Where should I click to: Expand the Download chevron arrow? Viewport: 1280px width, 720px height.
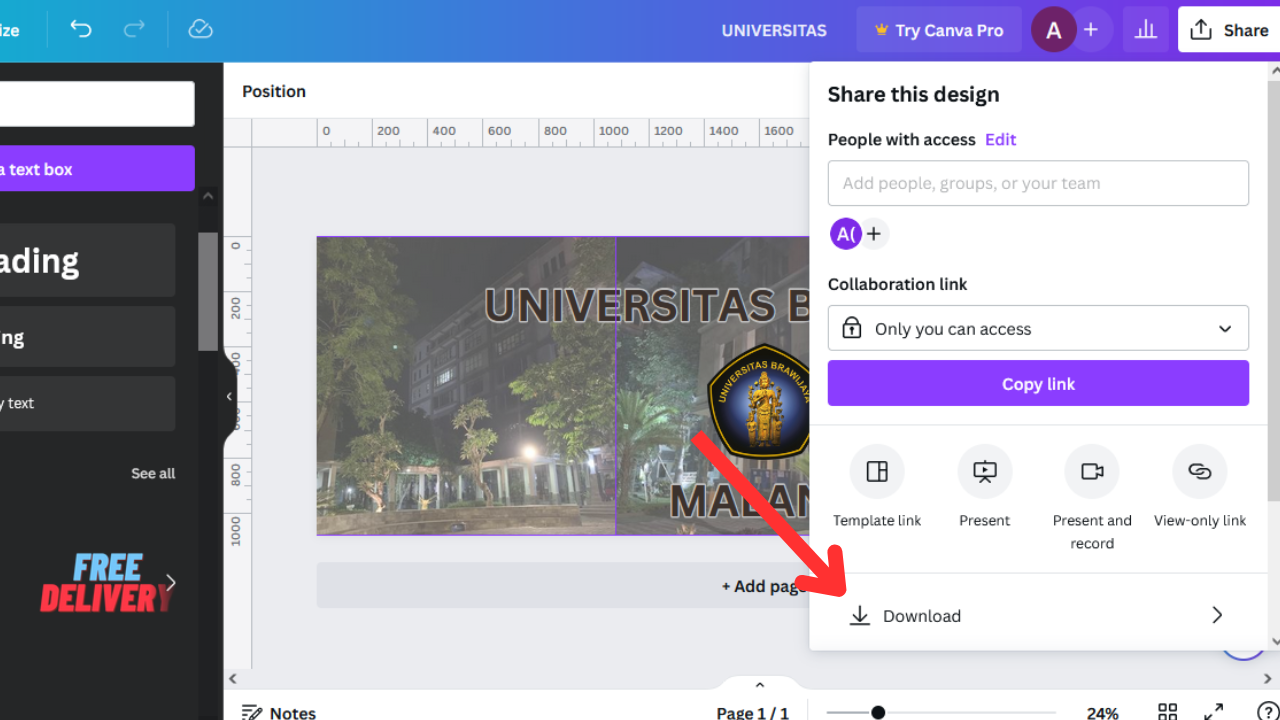(x=1217, y=615)
